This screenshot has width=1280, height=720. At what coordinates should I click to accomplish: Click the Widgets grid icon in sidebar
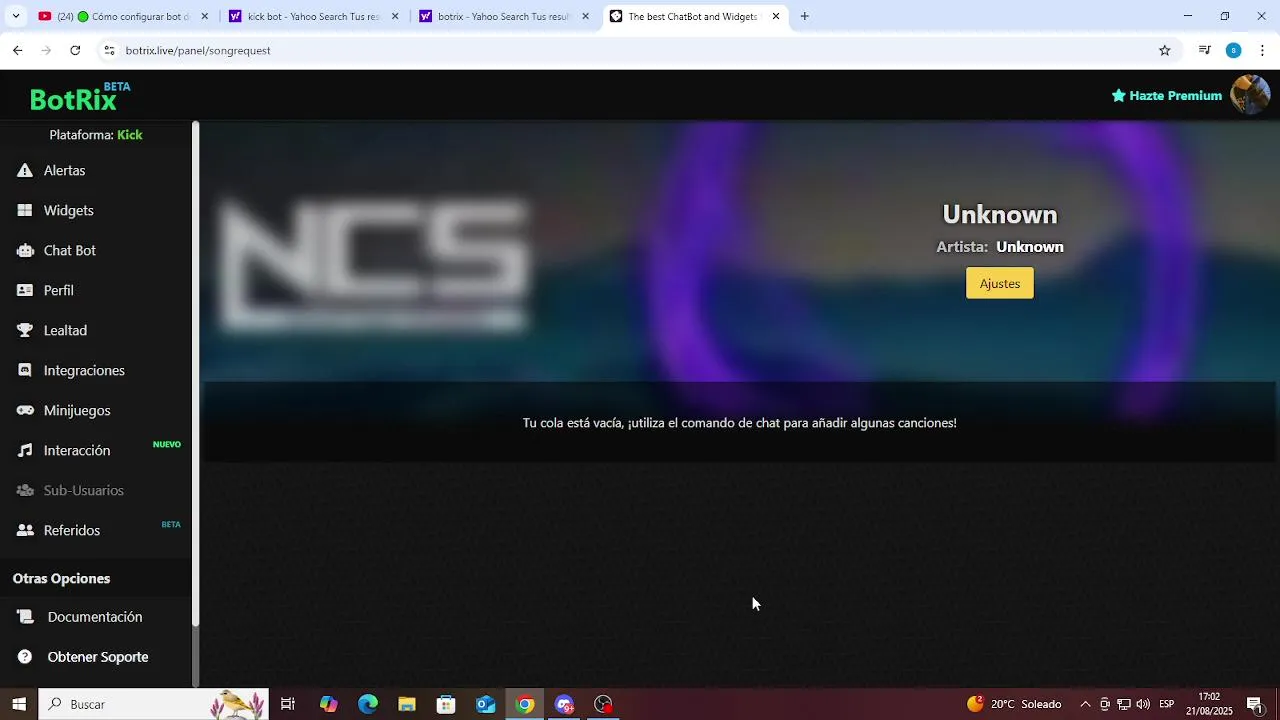[25, 211]
